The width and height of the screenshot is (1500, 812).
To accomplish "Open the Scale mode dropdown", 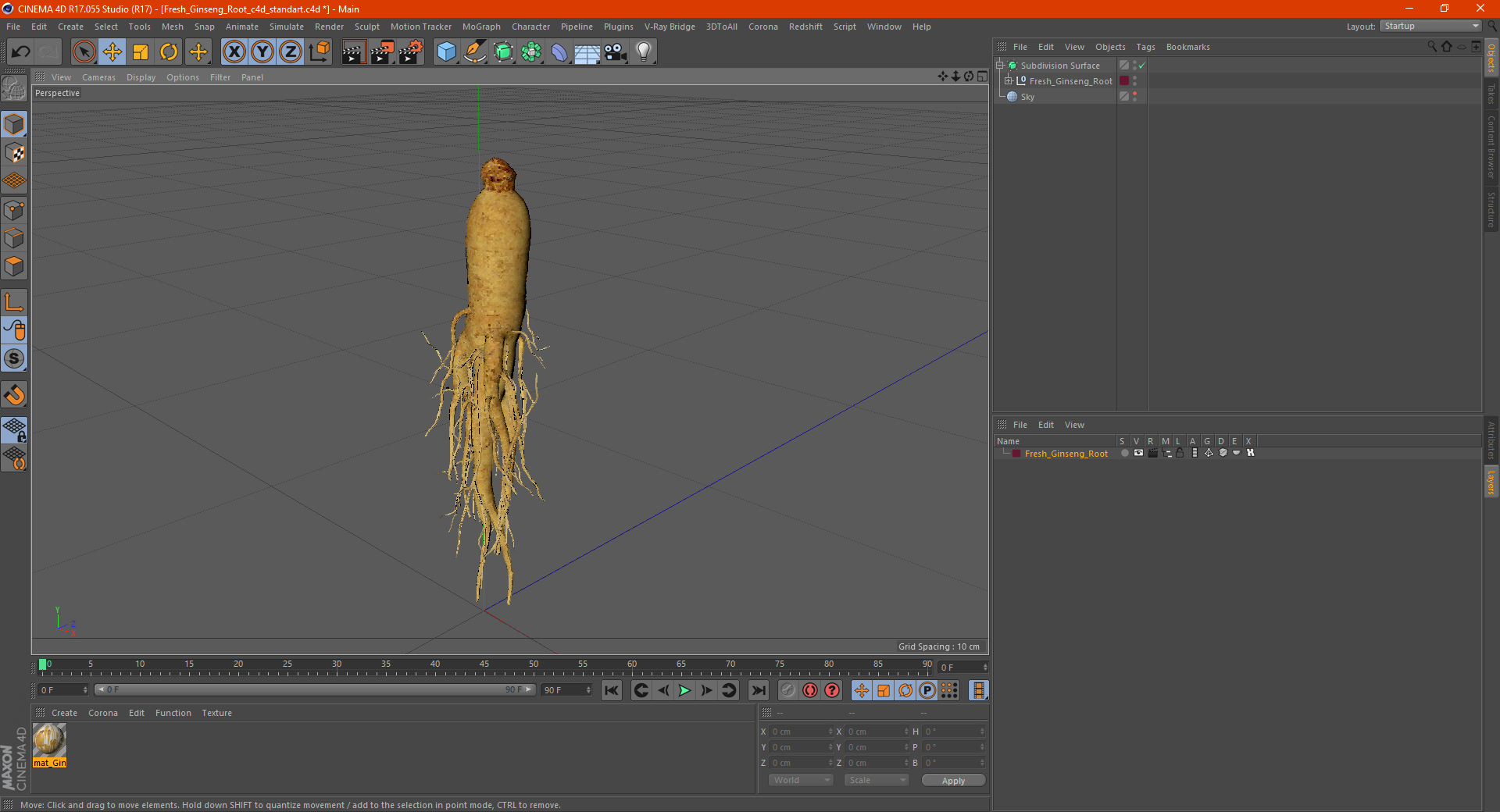I will (876, 780).
